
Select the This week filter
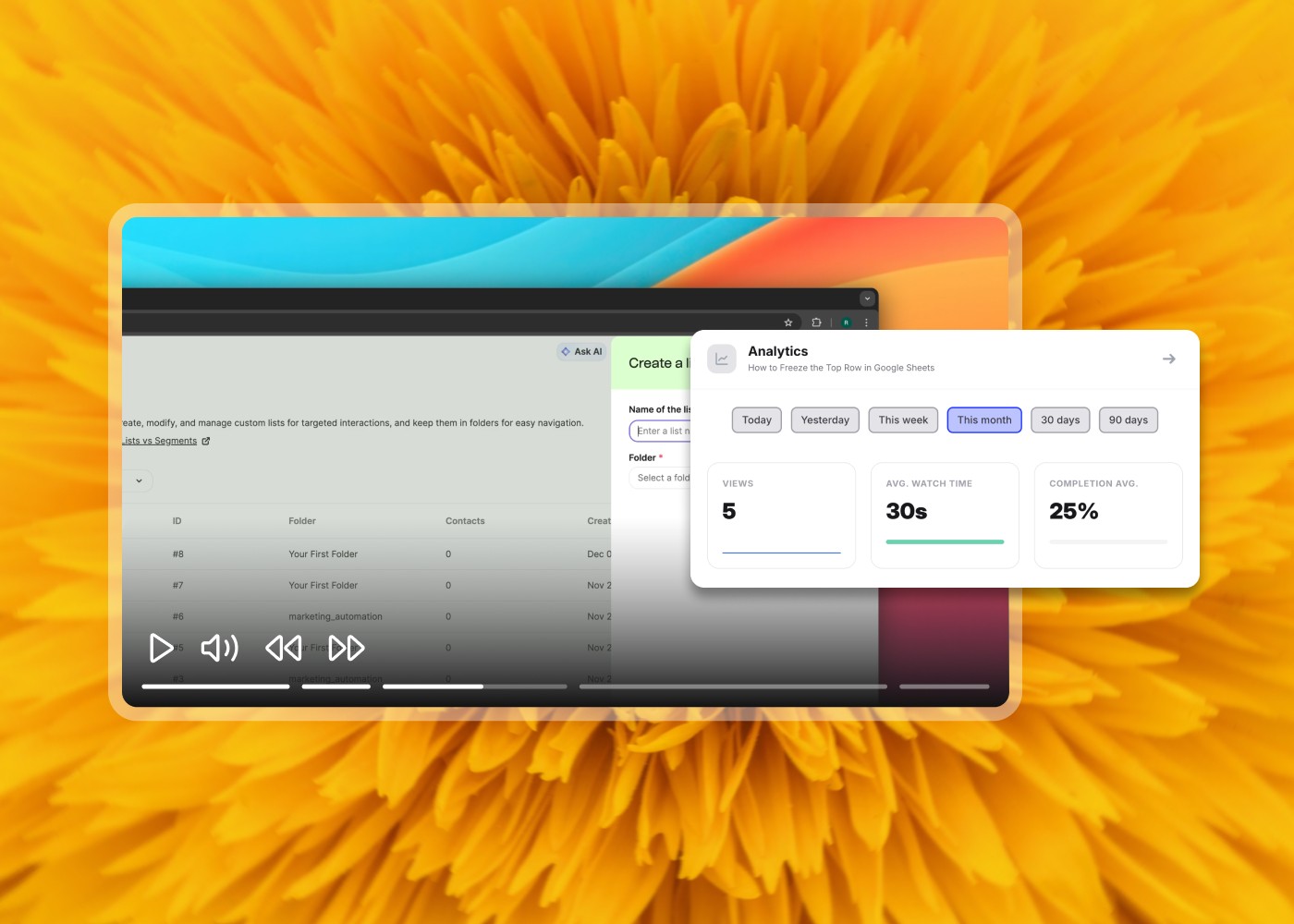coord(903,420)
